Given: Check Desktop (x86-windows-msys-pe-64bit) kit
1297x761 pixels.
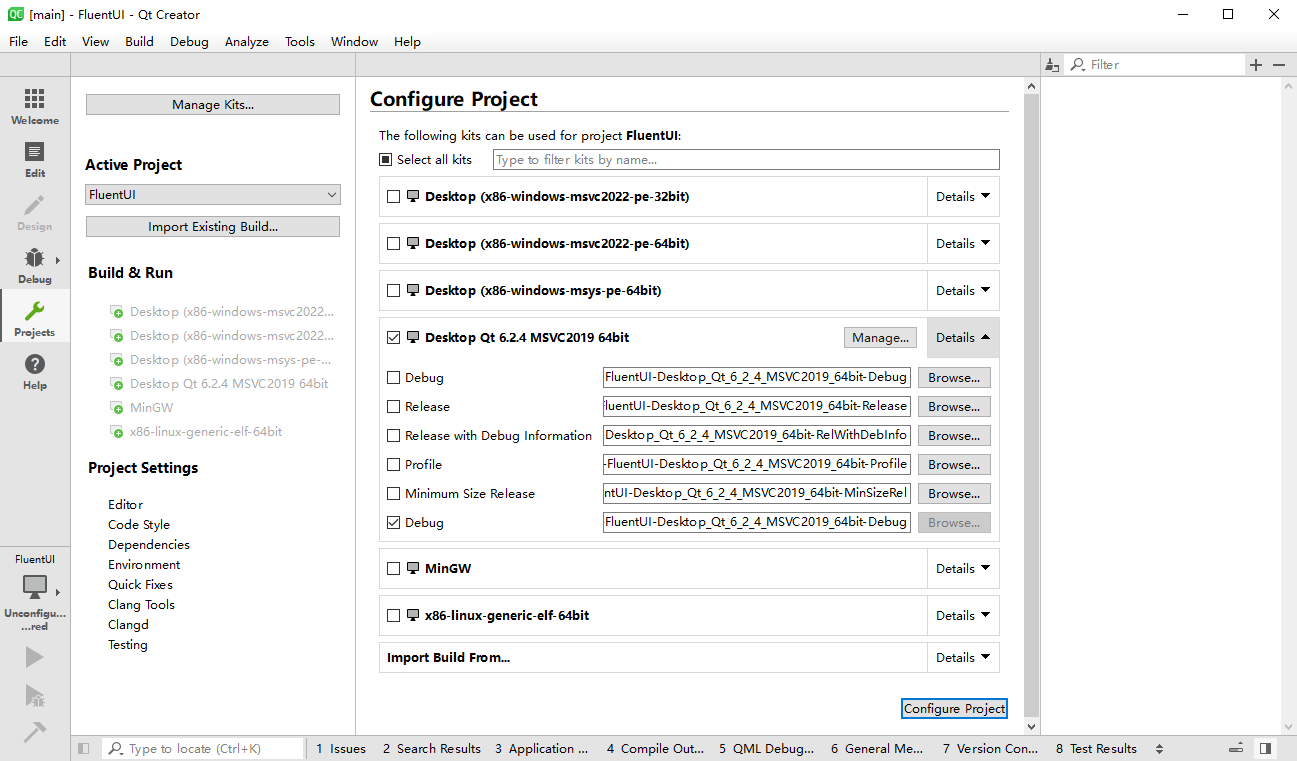Looking at the screenshot, I should click(x=393, y=291).
